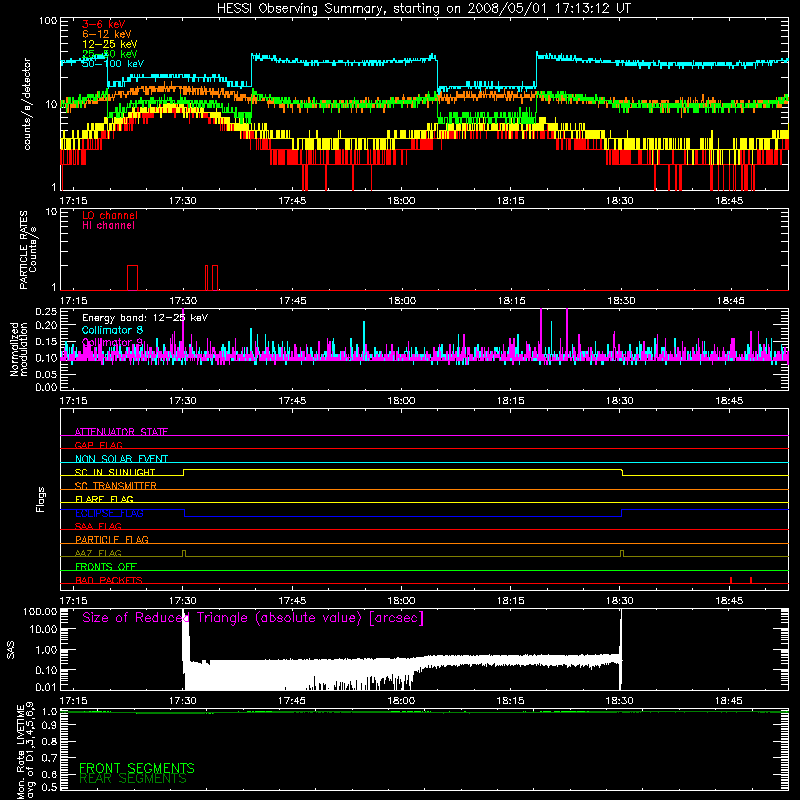The width and height of the screenshot is (800, 800).
Task: Select the 6-12 keV legend label
Action: click(107, 34)
